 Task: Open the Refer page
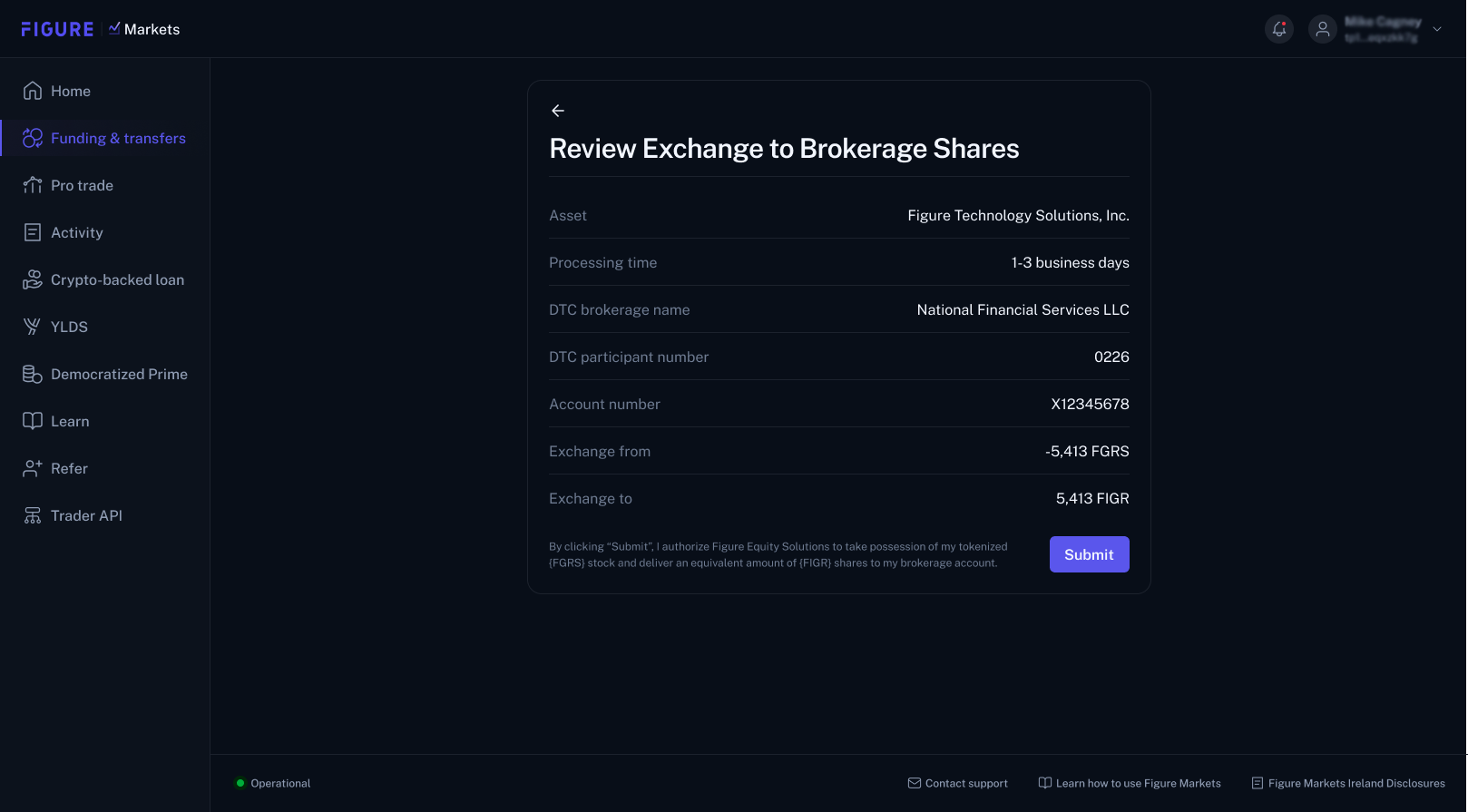pyautogui.click(x=69, y=468)
